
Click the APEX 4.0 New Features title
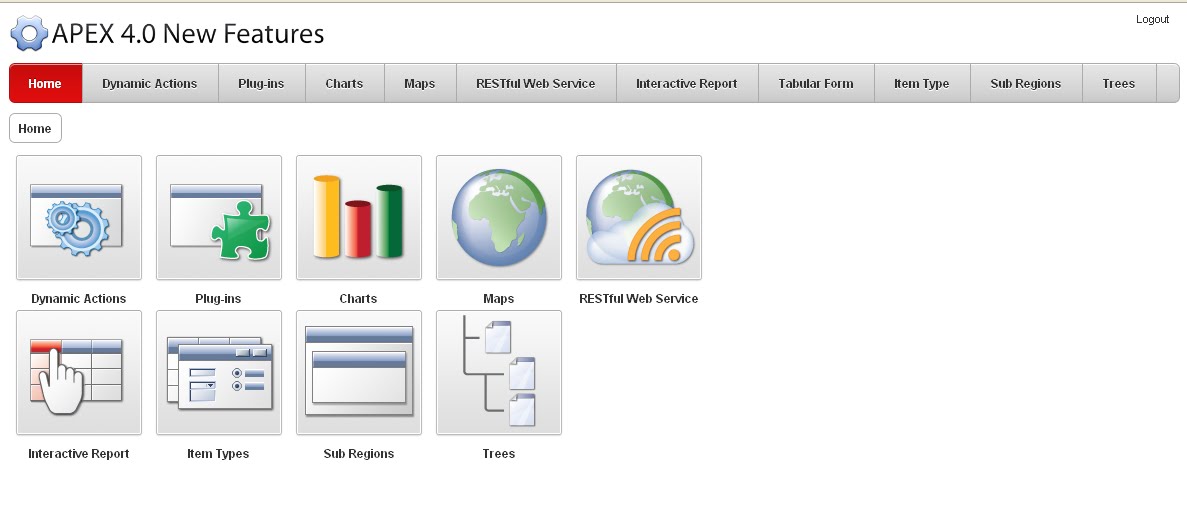(188, 33)
